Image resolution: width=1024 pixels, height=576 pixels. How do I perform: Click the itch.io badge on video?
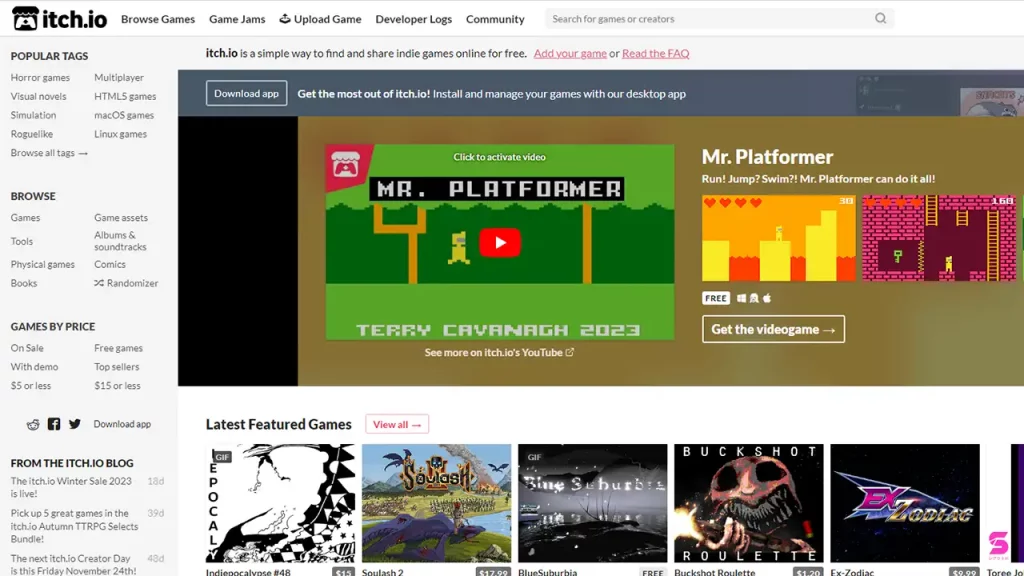pyautogui.click(x=345, y=165)
